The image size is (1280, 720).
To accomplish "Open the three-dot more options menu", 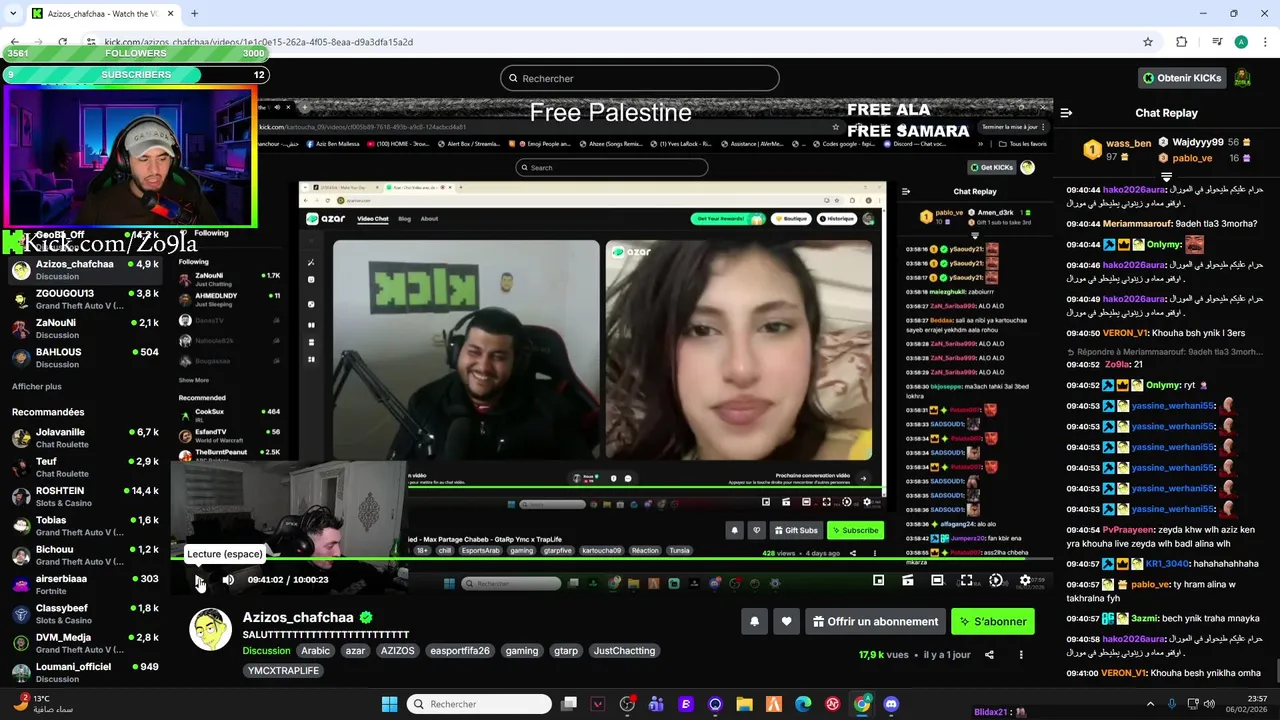I will [1021, 655].
